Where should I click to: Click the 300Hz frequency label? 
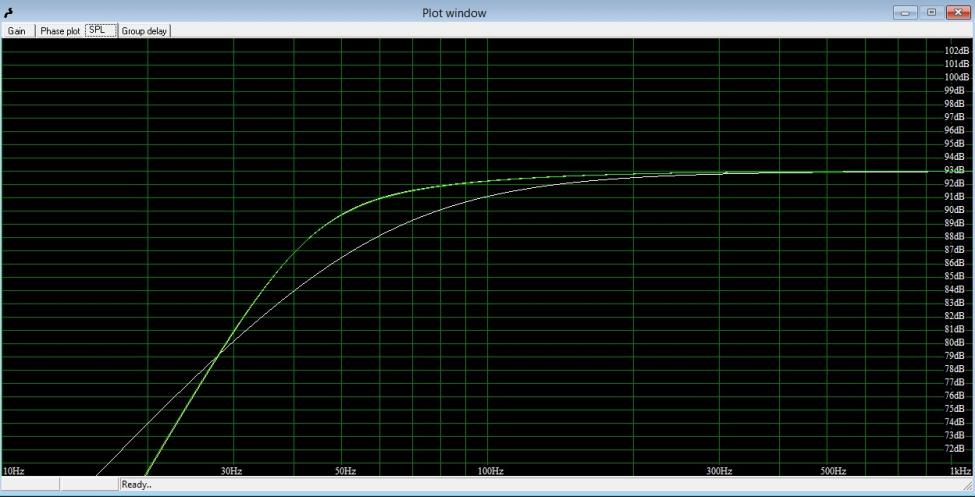(x=719, y=471)
